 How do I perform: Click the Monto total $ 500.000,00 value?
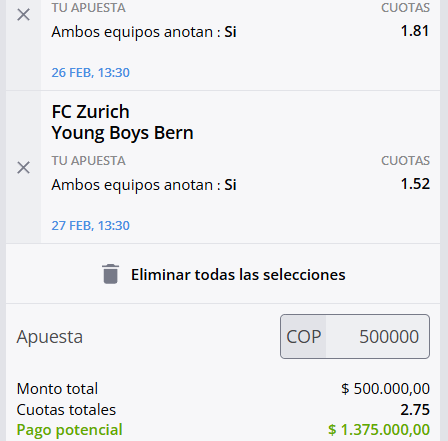pyautogui.click(x=386, y=389)
